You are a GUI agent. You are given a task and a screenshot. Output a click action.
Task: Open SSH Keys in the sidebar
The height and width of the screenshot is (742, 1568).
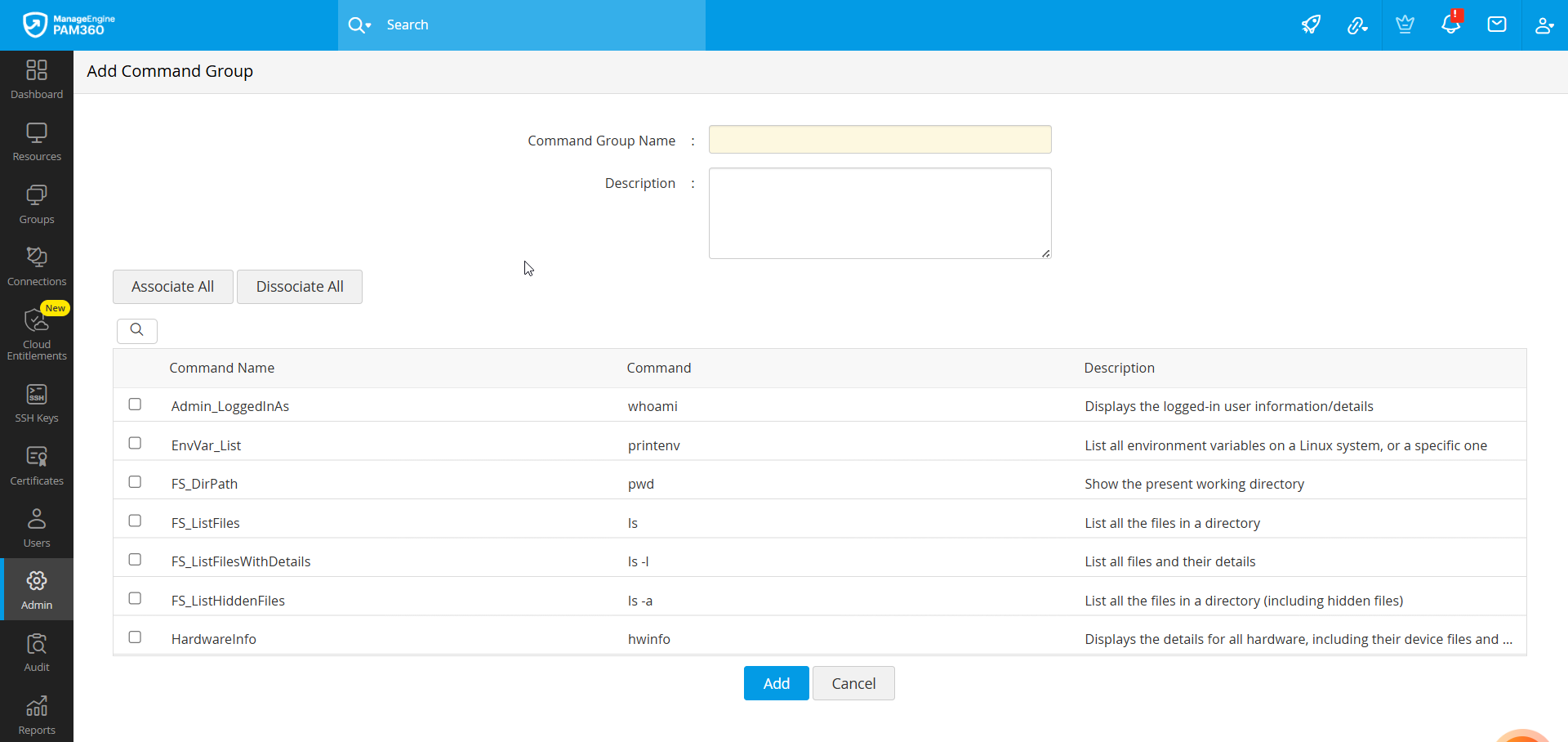[x=37, y=404]
